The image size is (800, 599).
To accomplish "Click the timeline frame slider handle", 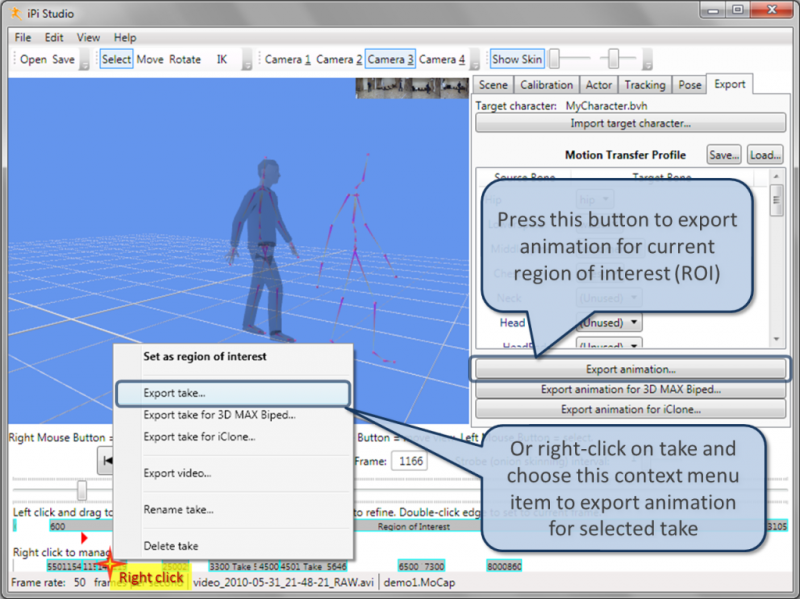I will click(82, 490).
